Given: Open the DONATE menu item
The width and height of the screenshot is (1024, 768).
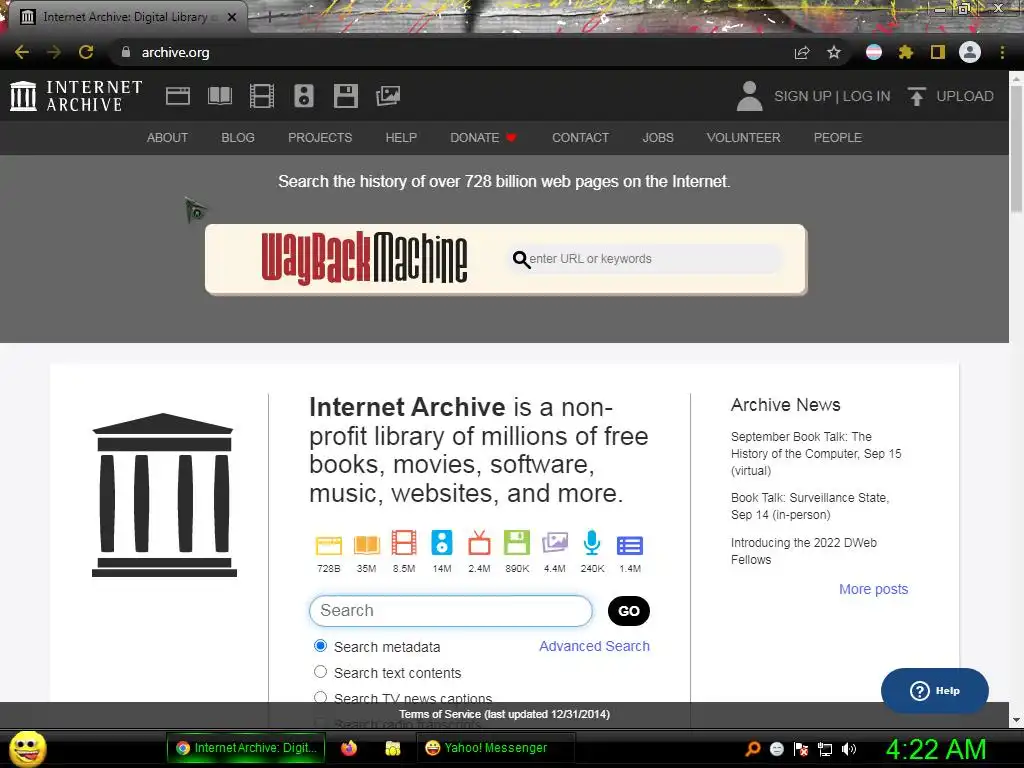Looking at the screenshot, I should coord(483,138).
